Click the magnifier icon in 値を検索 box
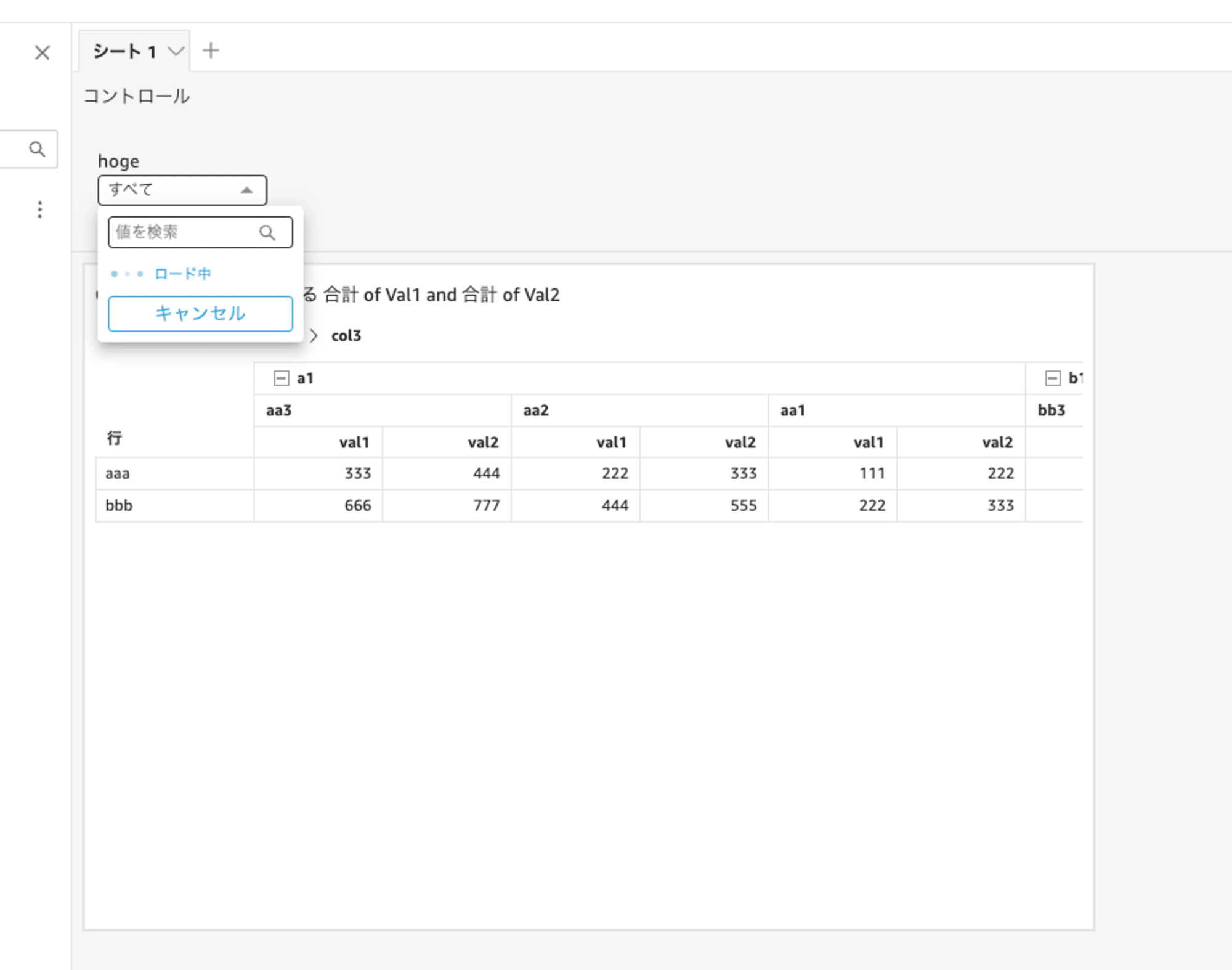 pos(267,232)
